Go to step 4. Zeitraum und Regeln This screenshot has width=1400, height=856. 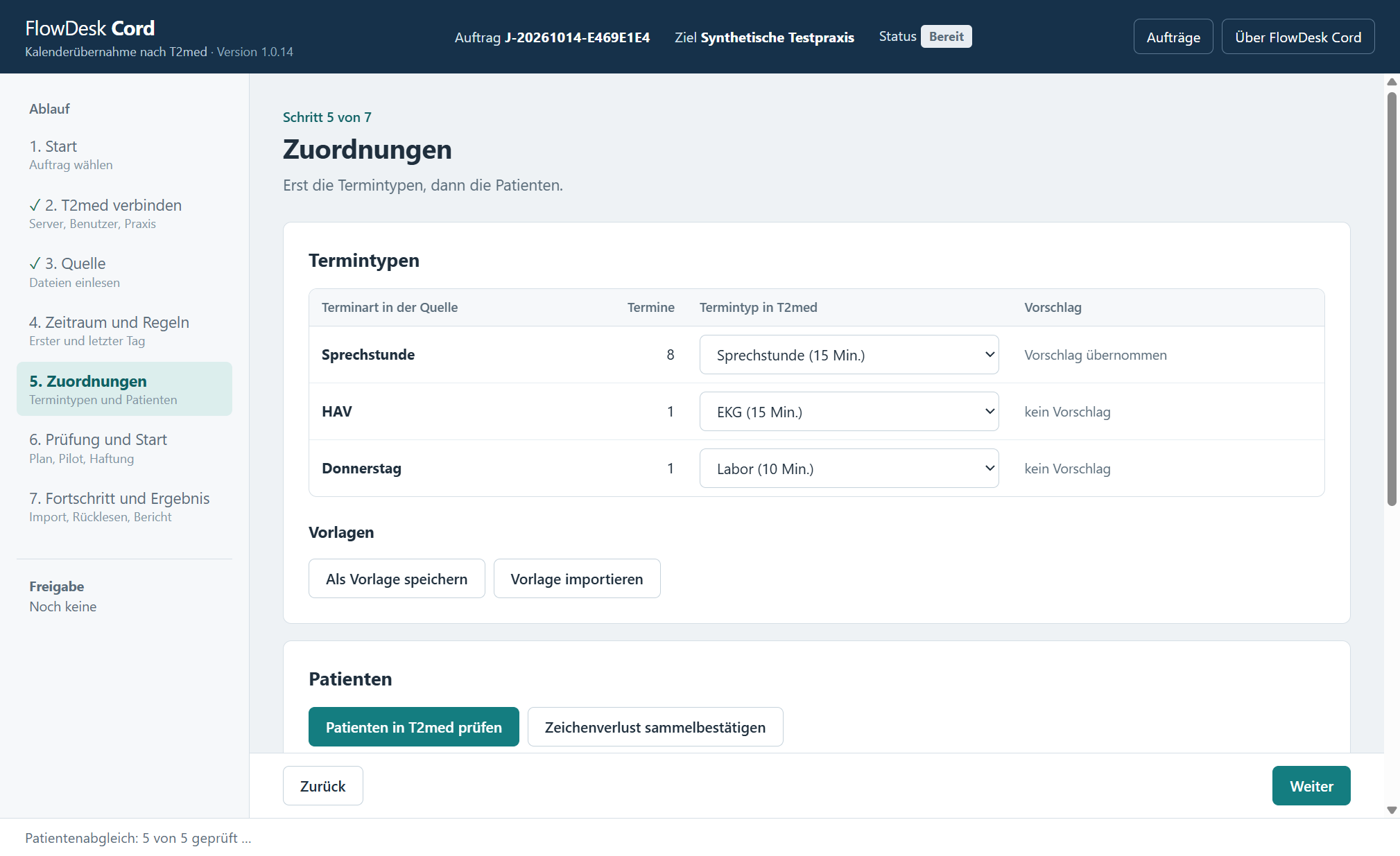click(124, 331)
